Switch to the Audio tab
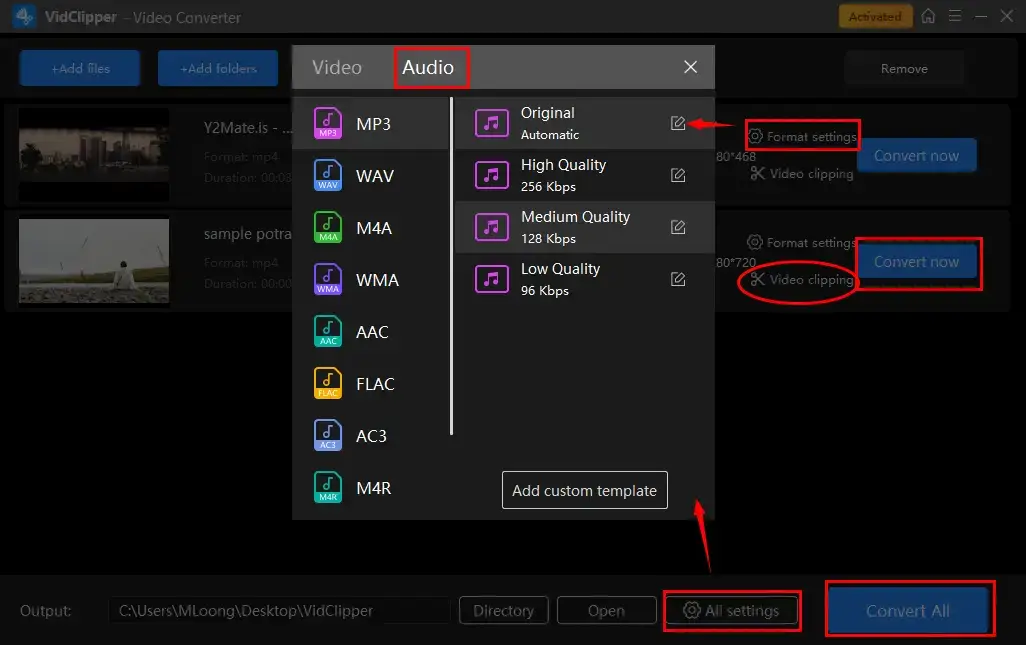 coord(428,68)
